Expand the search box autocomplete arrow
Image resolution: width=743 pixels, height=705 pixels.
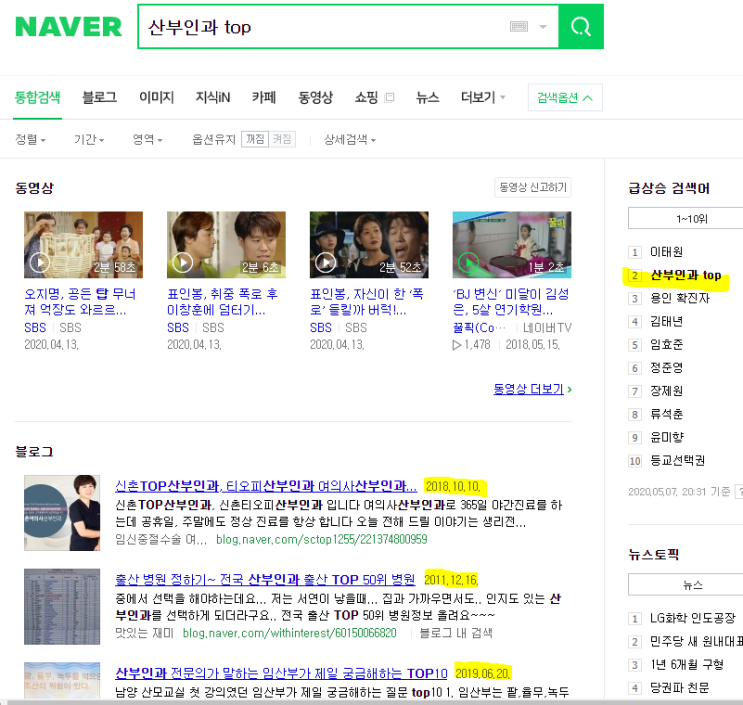tap(543, 27)
